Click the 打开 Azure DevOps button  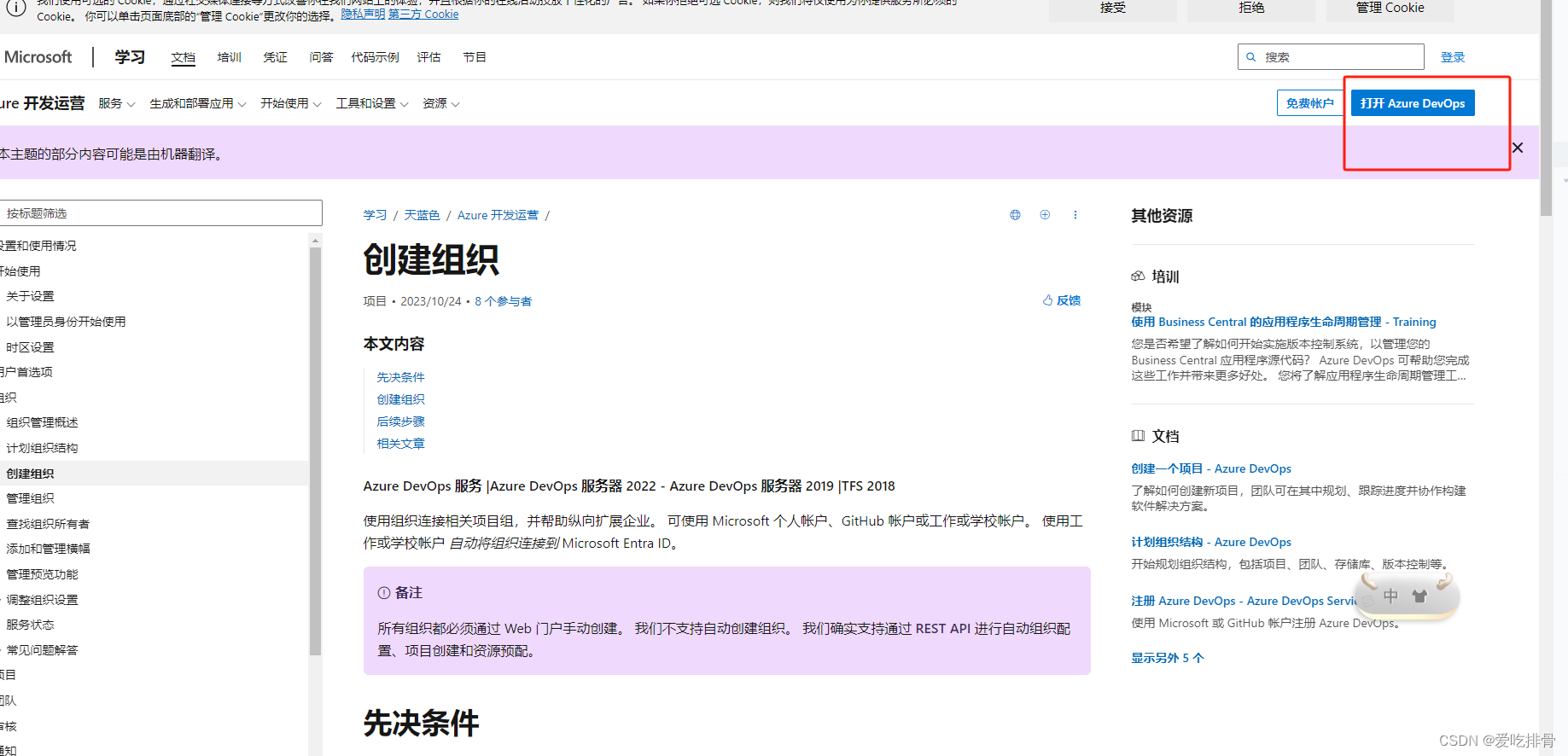pyautogui.click(x=1413, y=103)
